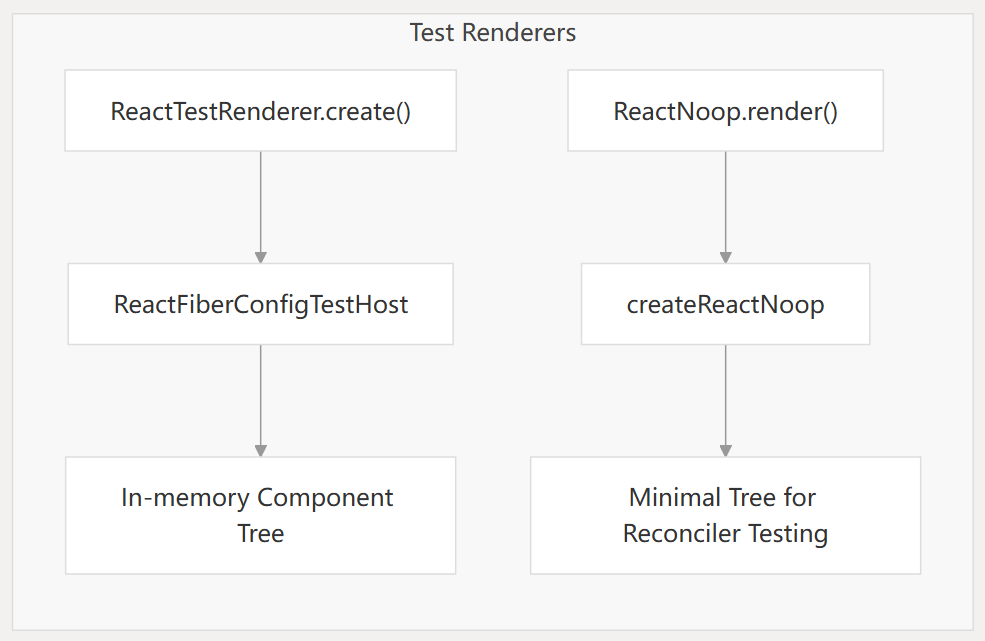The width and height of the screenshot is (985, 641).
Task: Click arrow line from ReactNoop.render() to createReactNoop
Action: click(x=726, y=200)
